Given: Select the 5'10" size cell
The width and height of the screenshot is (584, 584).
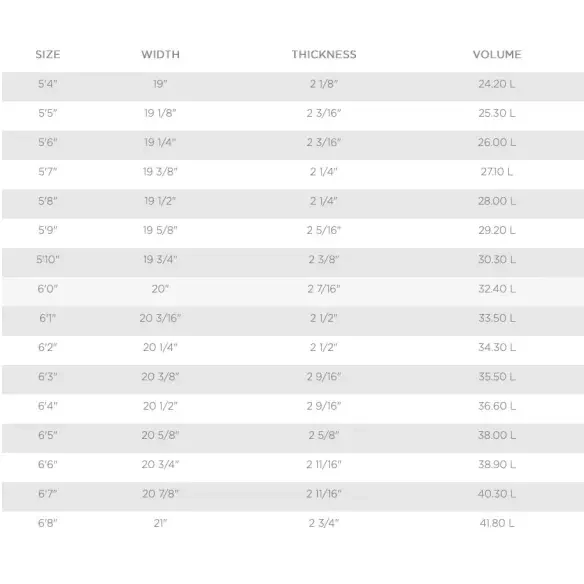Looking at the screenshot, I should click(48, 259).
